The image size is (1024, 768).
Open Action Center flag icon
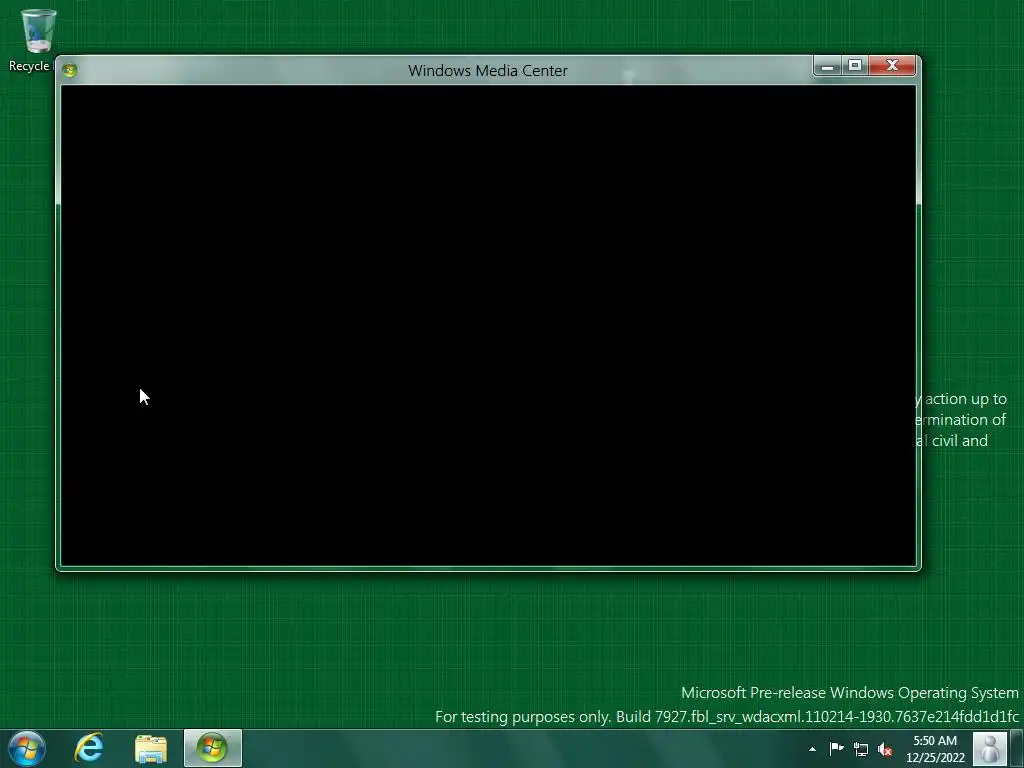point(837,749)
